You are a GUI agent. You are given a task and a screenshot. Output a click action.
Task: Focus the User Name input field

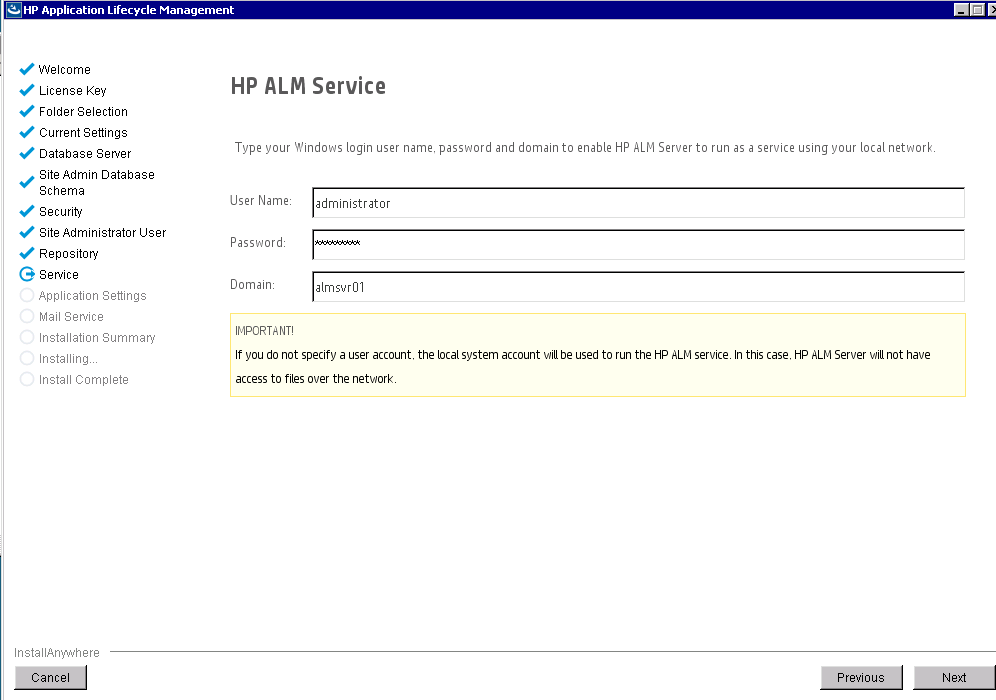638,203
